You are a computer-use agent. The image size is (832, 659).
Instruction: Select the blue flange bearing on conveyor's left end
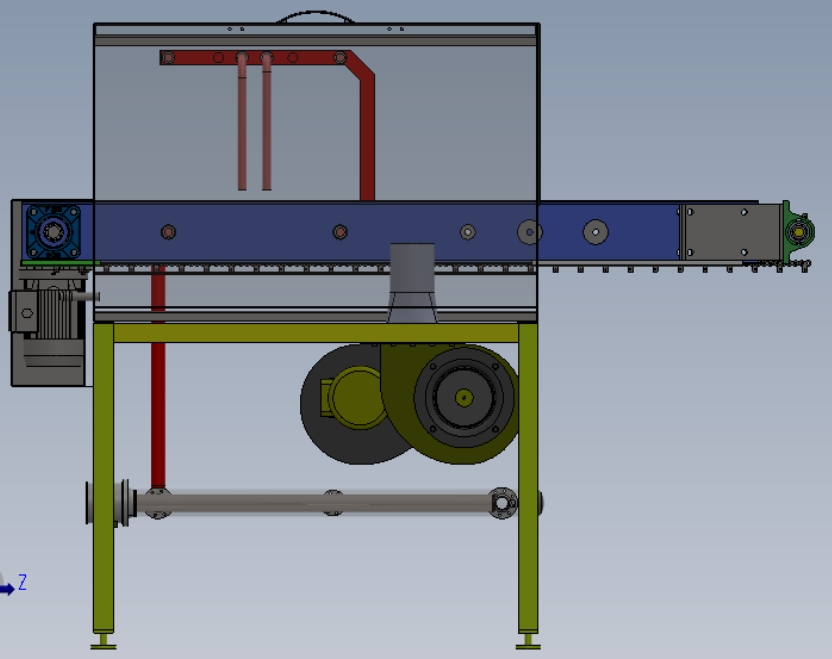pyautogui.click(x=53, y=232)
